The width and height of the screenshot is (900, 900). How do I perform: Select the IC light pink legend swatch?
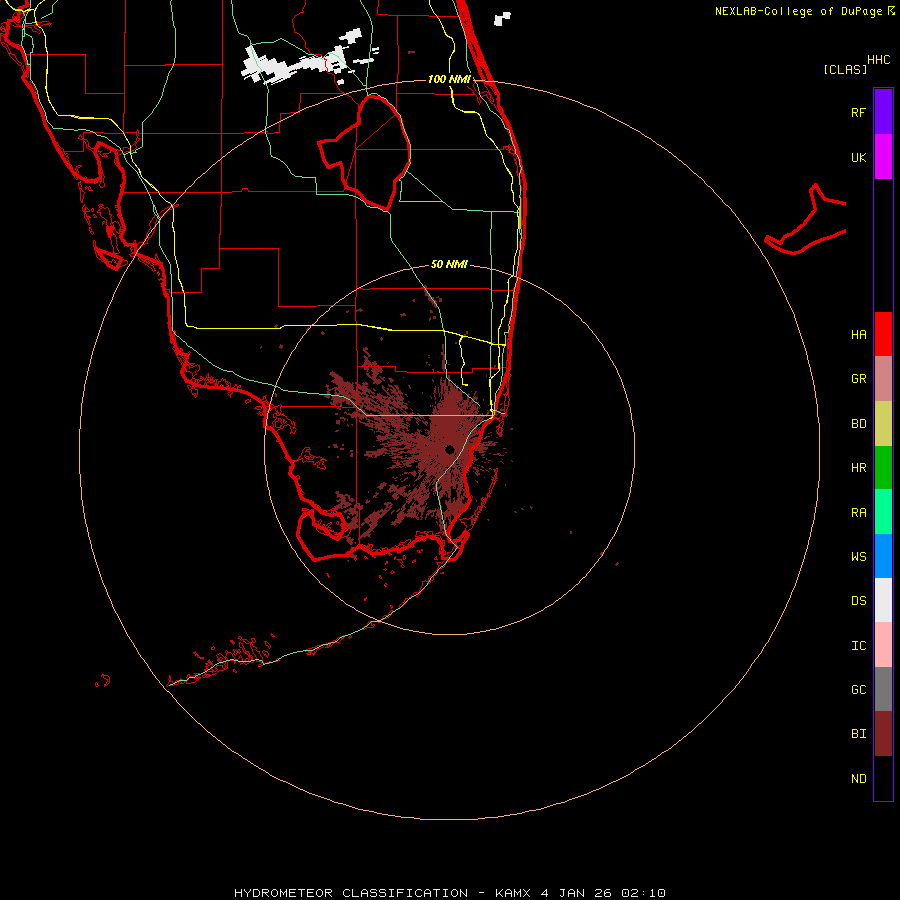tap(883, 645)
